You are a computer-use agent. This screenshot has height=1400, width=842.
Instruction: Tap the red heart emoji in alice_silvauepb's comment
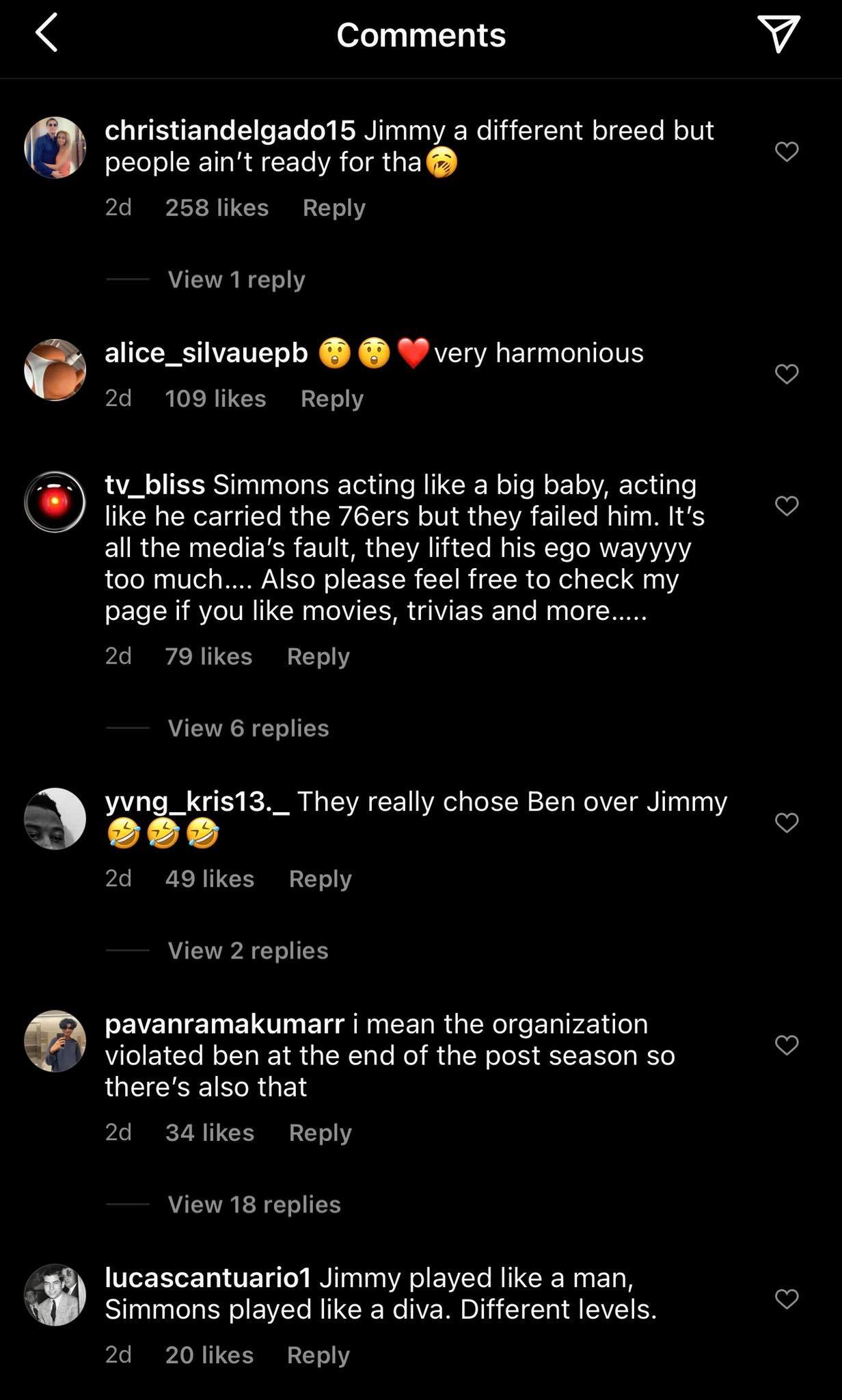[416, 353]
